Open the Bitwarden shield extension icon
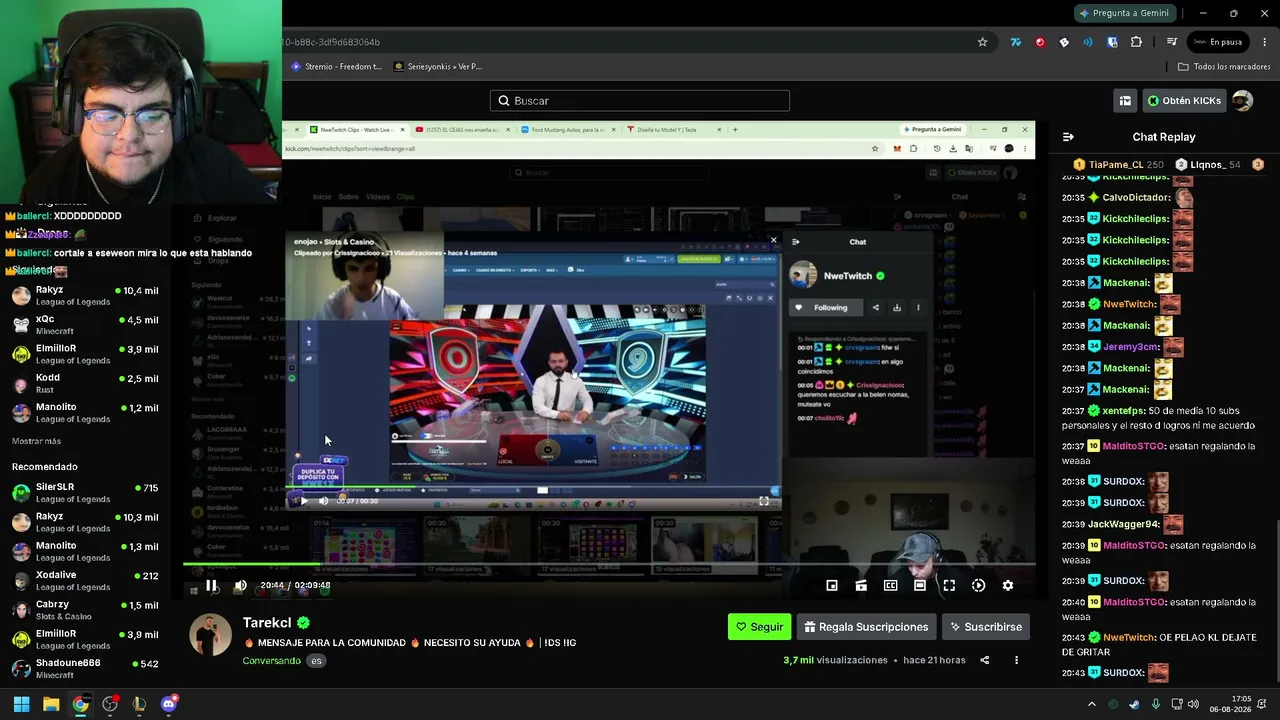The image size is (1280, 720). click(1112, 42)
